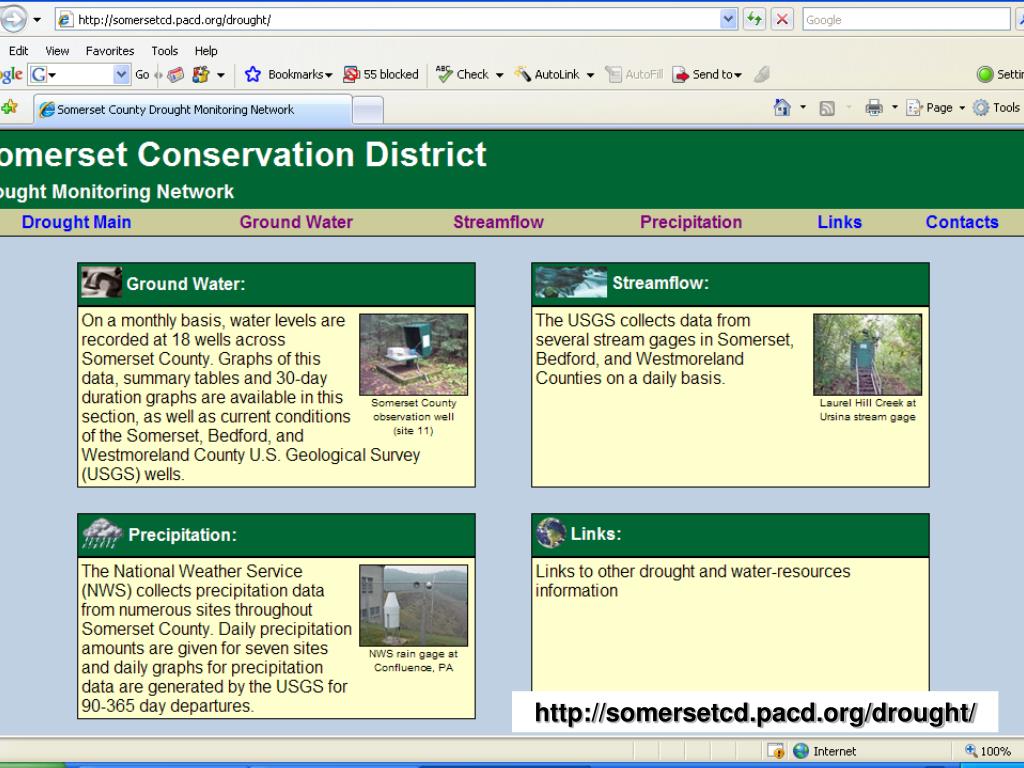The image size is (1024, 768).
Task: Click the Precipitation: heading text
Action: [x=182, y=535]
